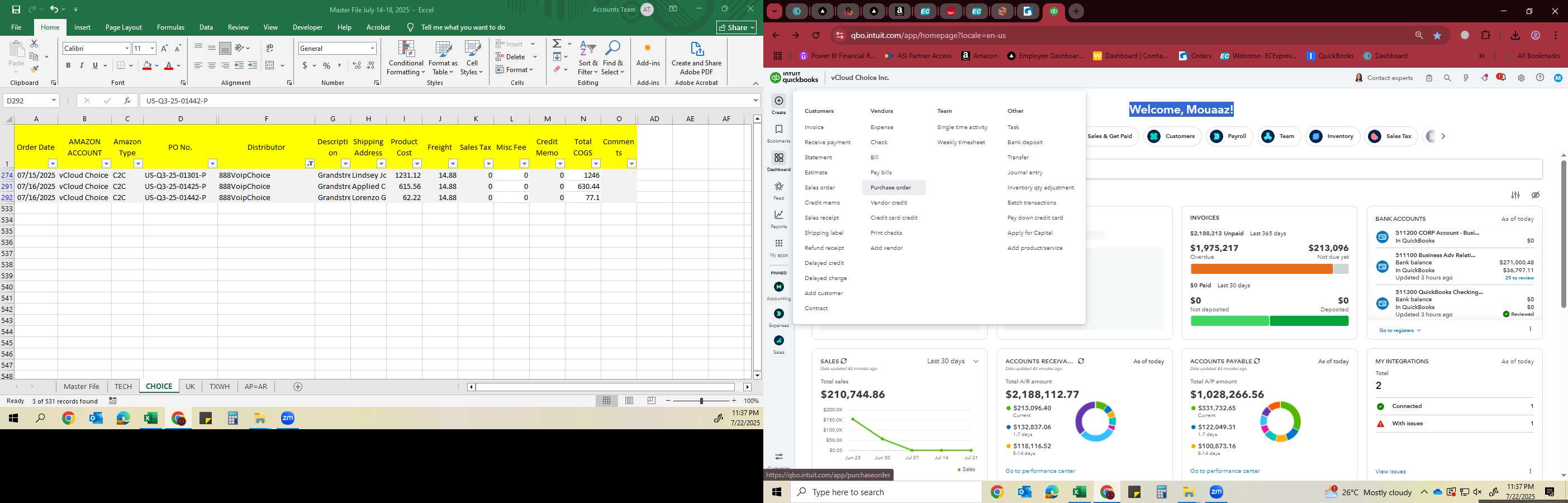The height and width of the screenshot is (503, 1568).
Task: Undo the last action in Excel
Action: (54, 9)
